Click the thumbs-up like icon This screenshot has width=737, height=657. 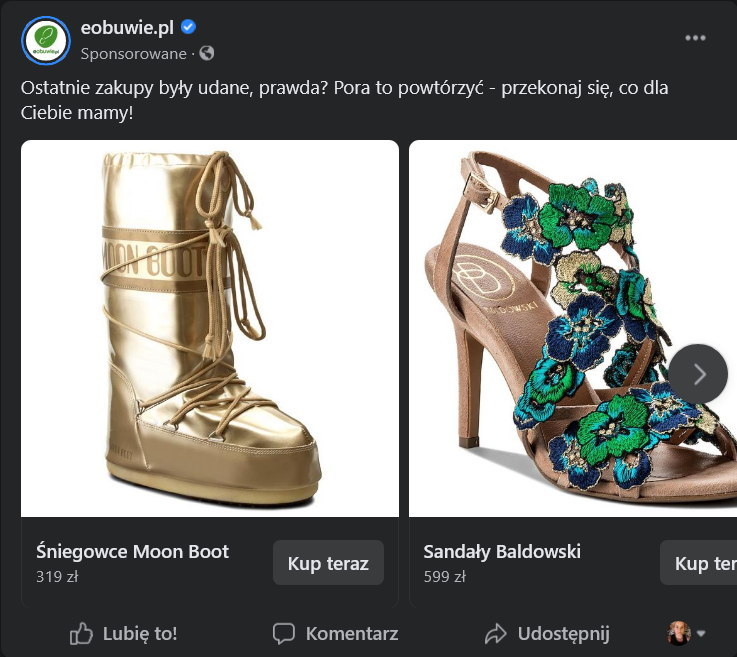[x=81, y=633]
